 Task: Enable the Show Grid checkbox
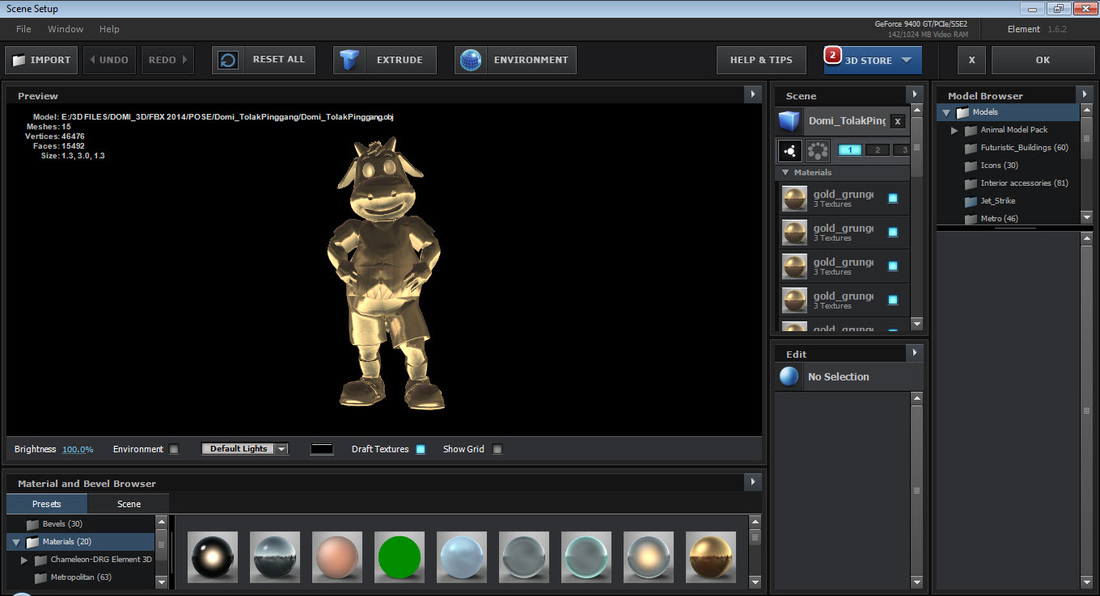(x=497, y=449)
